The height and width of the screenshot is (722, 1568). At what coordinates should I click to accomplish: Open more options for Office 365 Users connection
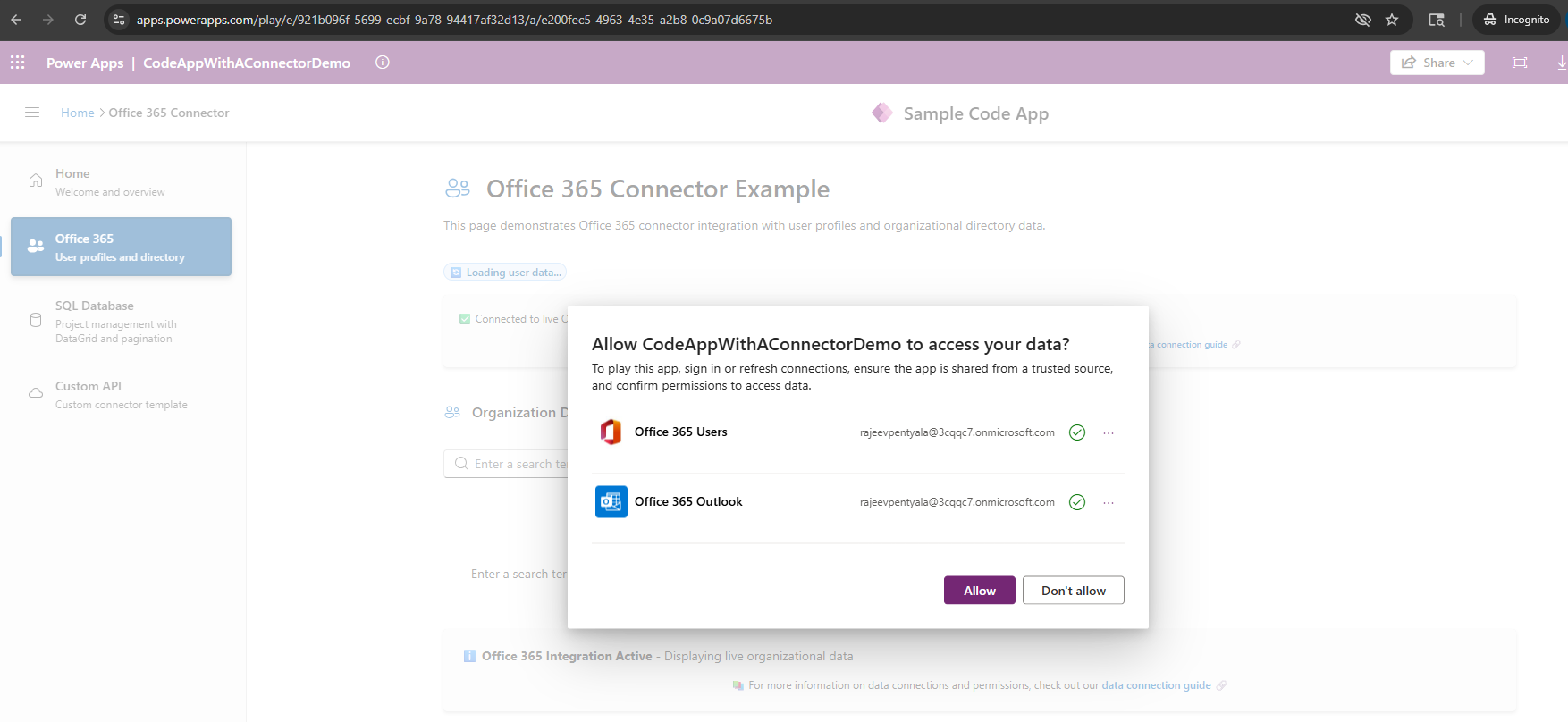coord(1109,432)
